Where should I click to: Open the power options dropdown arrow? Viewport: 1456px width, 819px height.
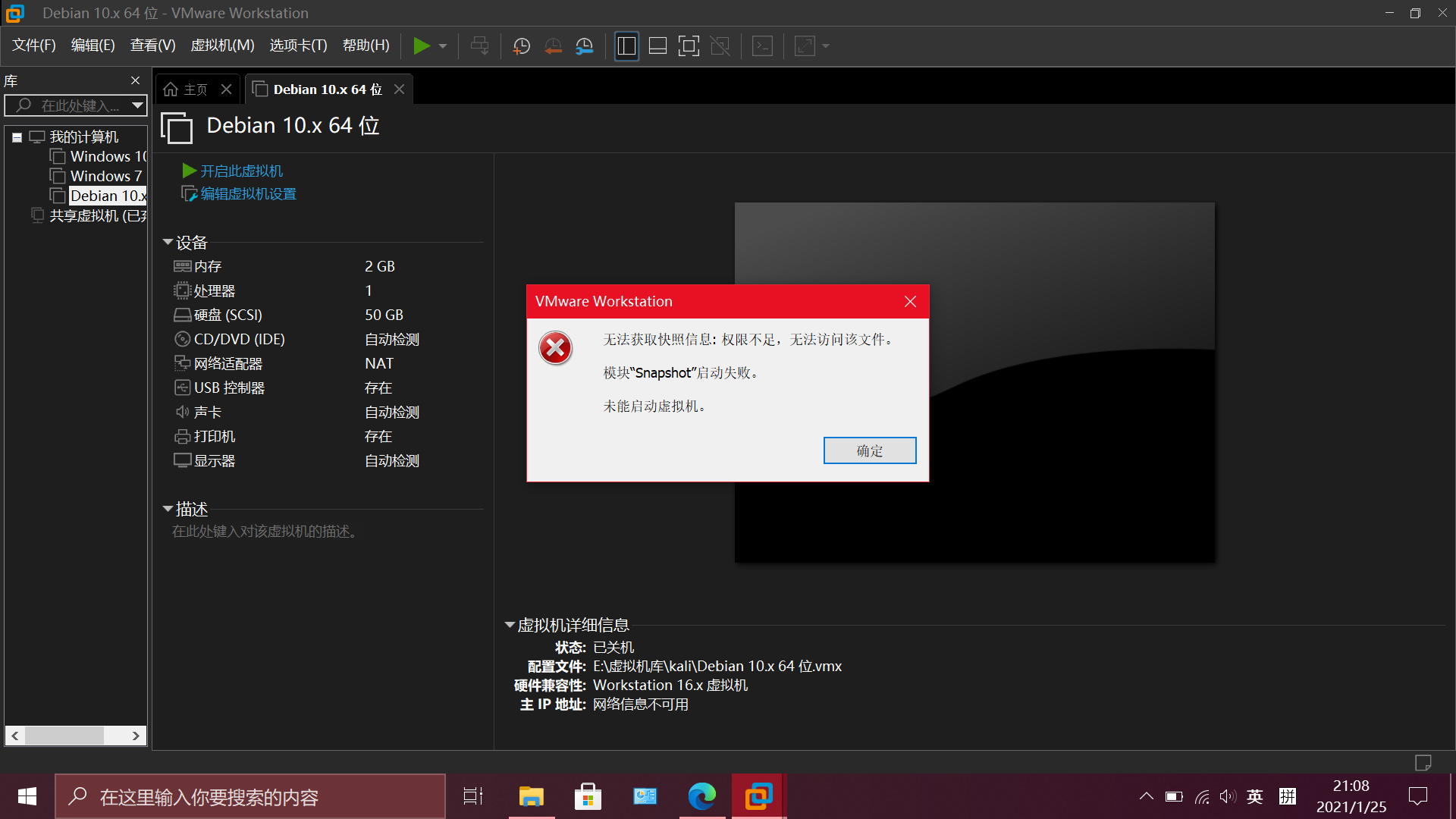(x=443, y=46)
